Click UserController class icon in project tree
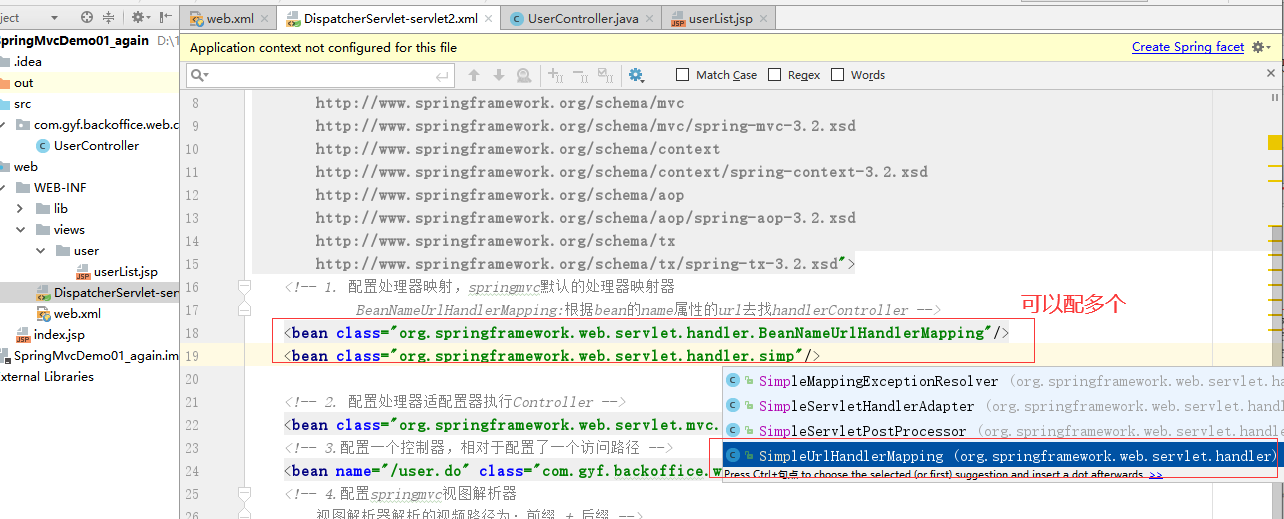This screenshot has width=1284, height=519. [43, 146]
